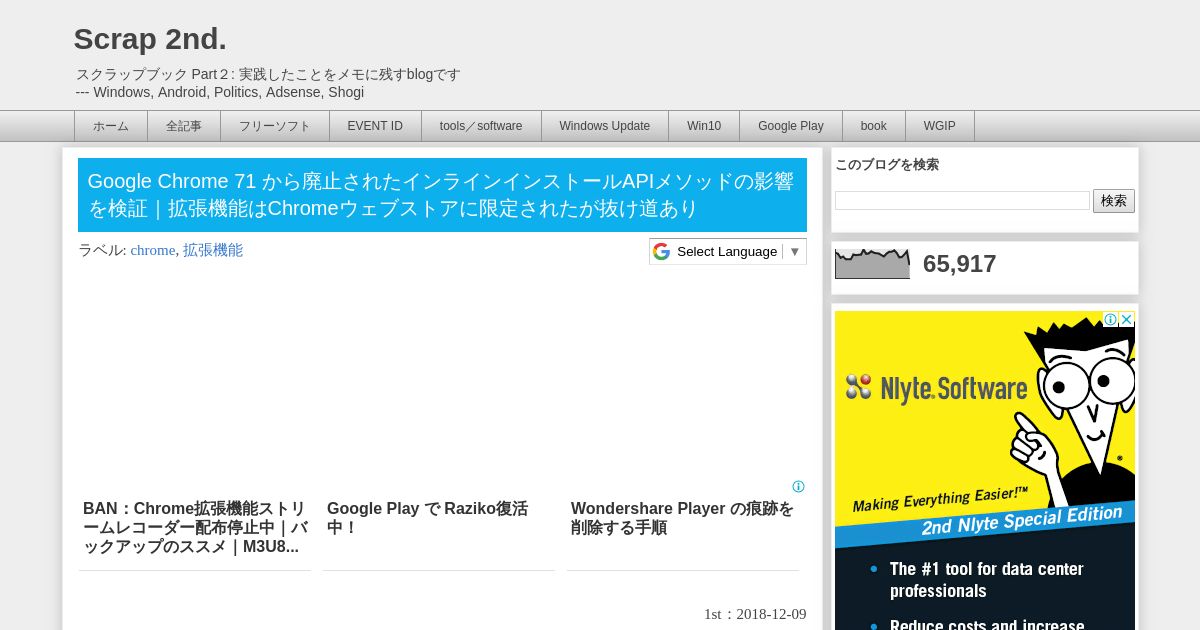The width and height of the screenshot is (1200, 630).
Task: Click the このブログを検索 heading
Action: tap(887, 165)
